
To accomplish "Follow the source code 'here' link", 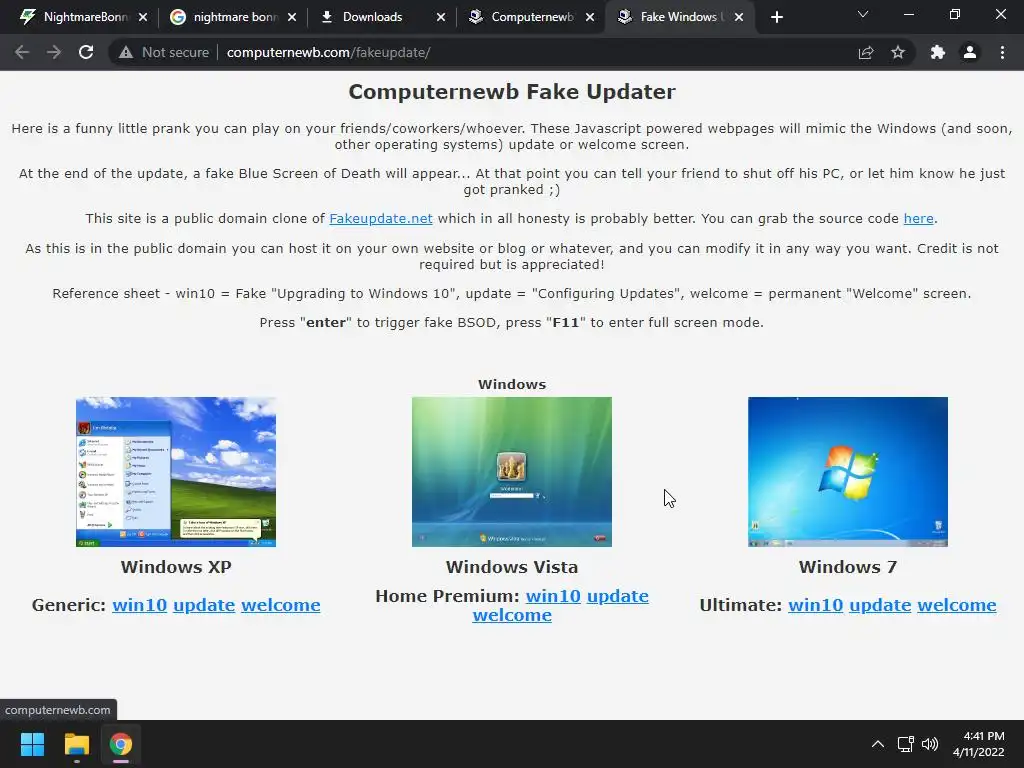I will 918,219.
